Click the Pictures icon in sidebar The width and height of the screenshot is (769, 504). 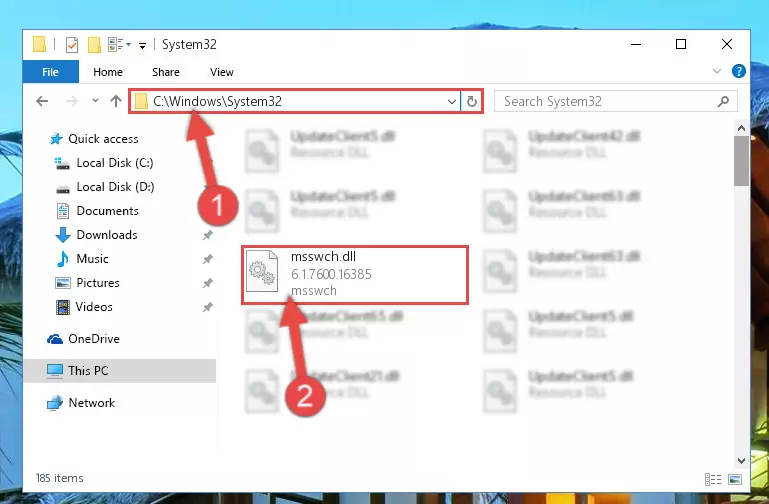(x=63, y=283)
